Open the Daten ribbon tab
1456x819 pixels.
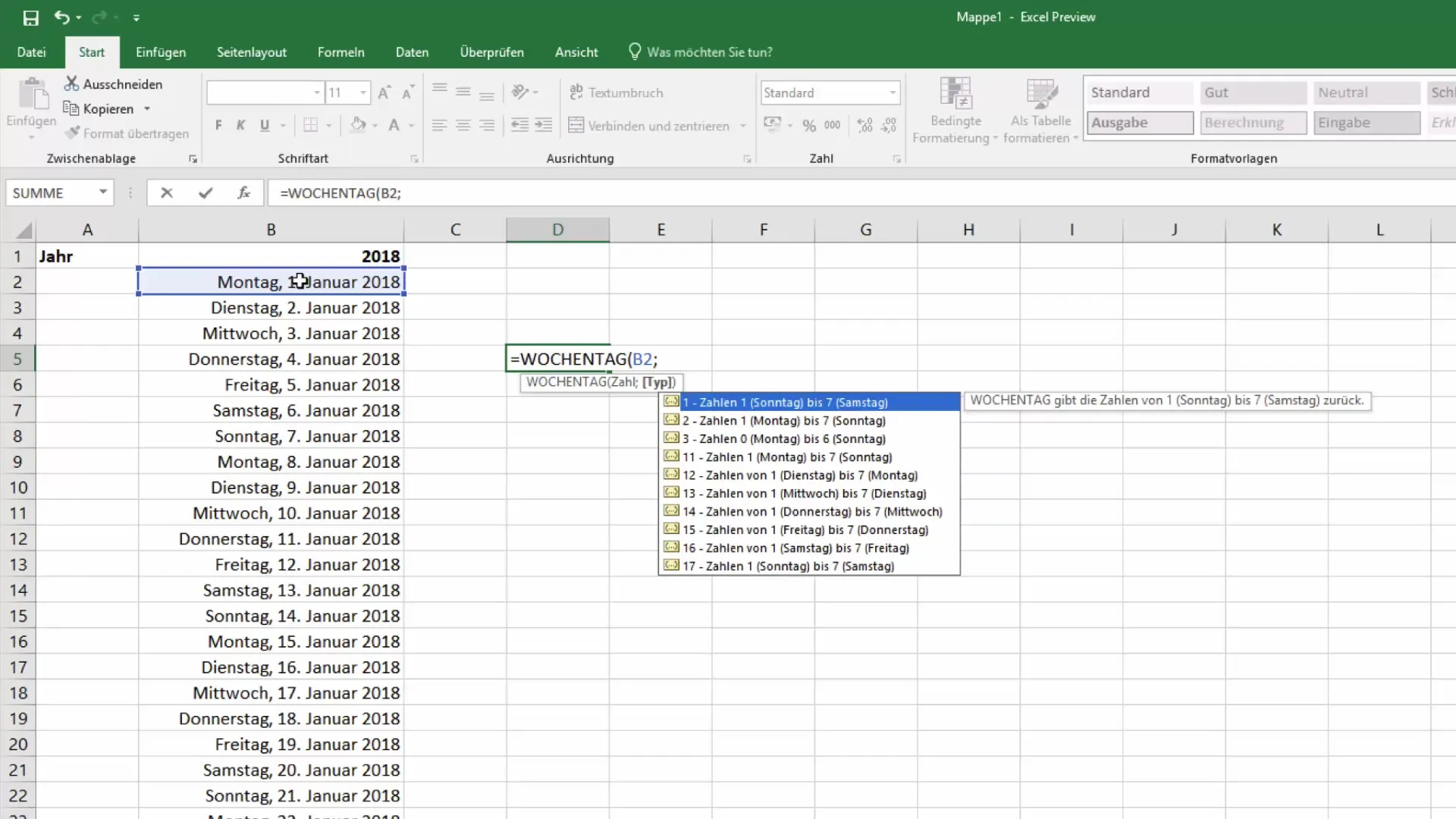pos(412,52)
